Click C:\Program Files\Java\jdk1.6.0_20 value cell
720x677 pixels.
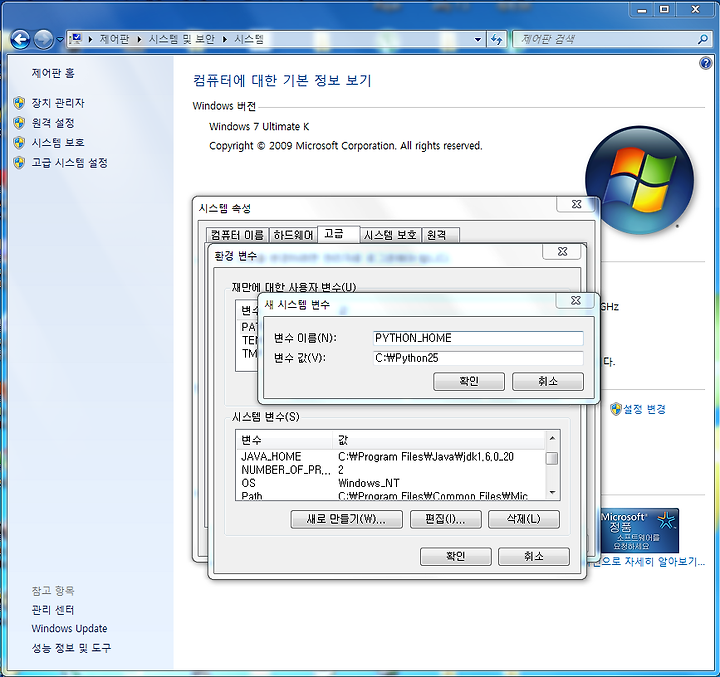pyautogui.click(x=426, y=457)
